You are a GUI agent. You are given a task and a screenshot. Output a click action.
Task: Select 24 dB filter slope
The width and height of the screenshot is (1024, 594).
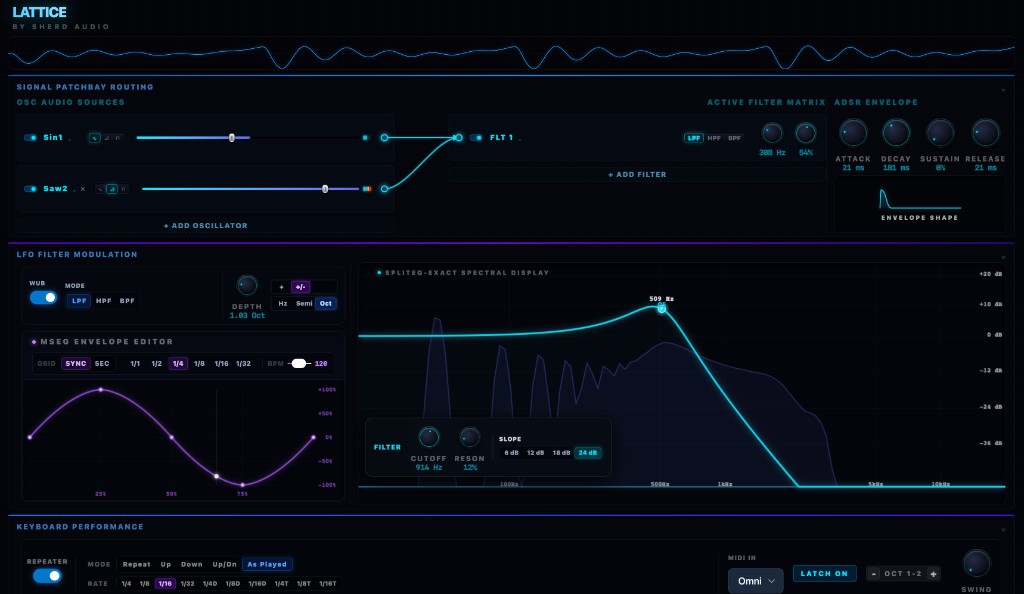tap(588, 452)
